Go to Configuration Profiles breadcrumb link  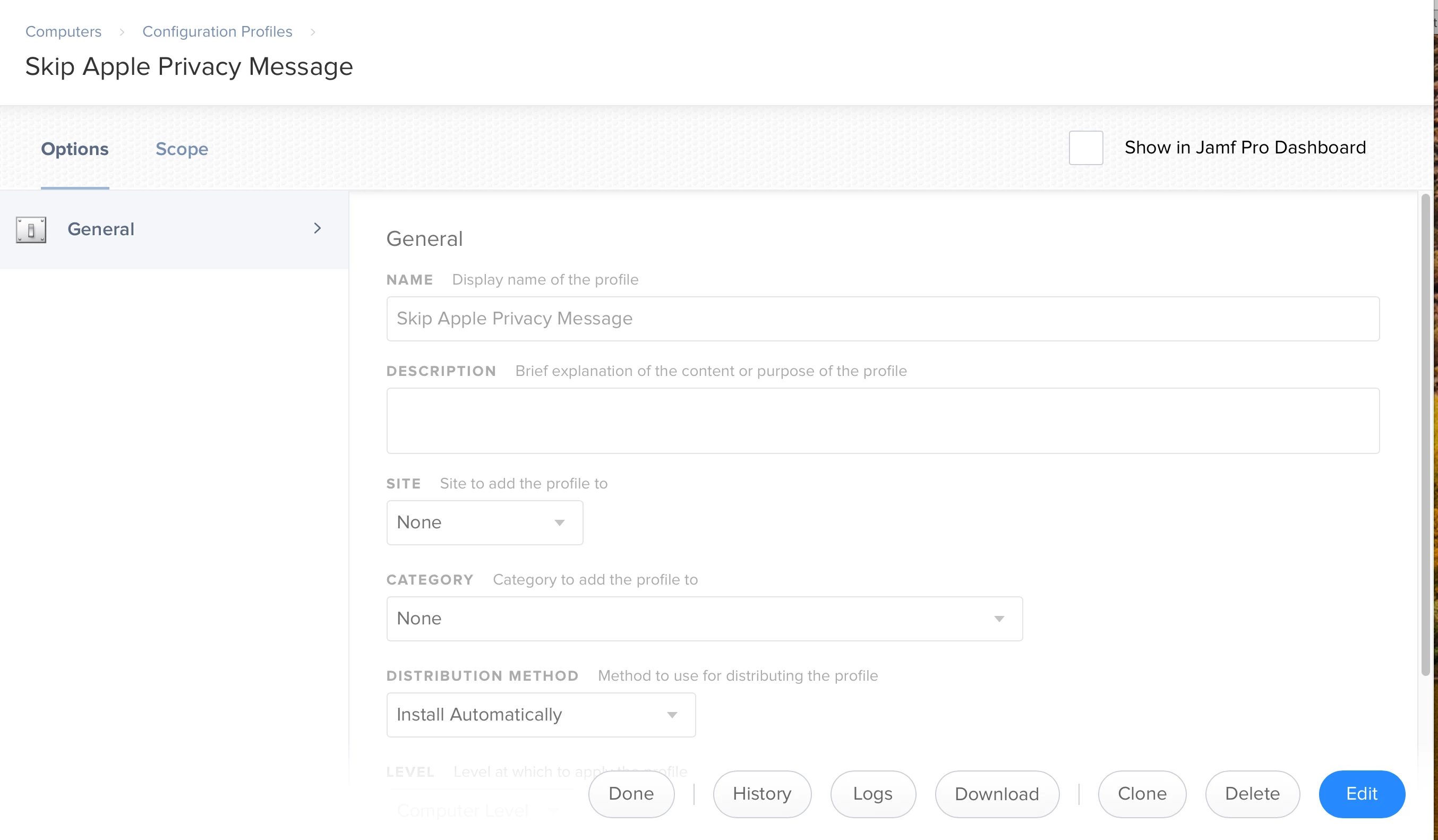click(217, 32)
